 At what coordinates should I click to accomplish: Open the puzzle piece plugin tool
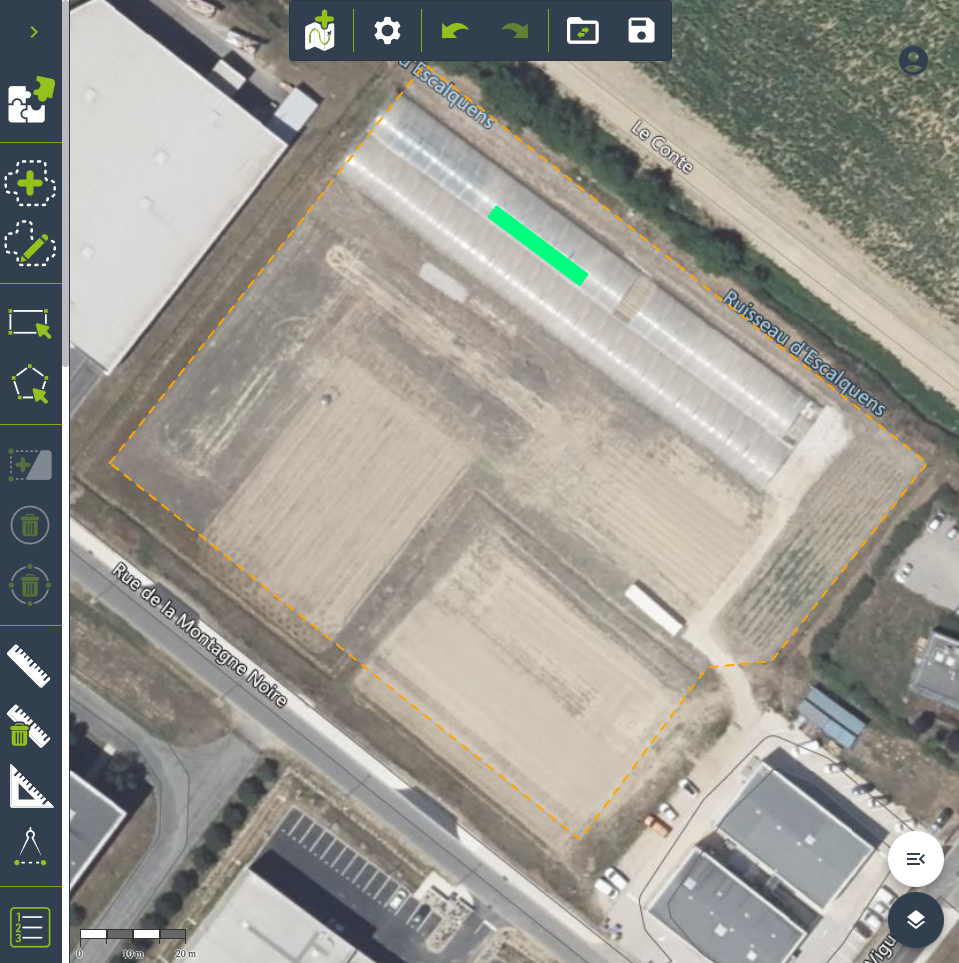[x=31, y=100]
